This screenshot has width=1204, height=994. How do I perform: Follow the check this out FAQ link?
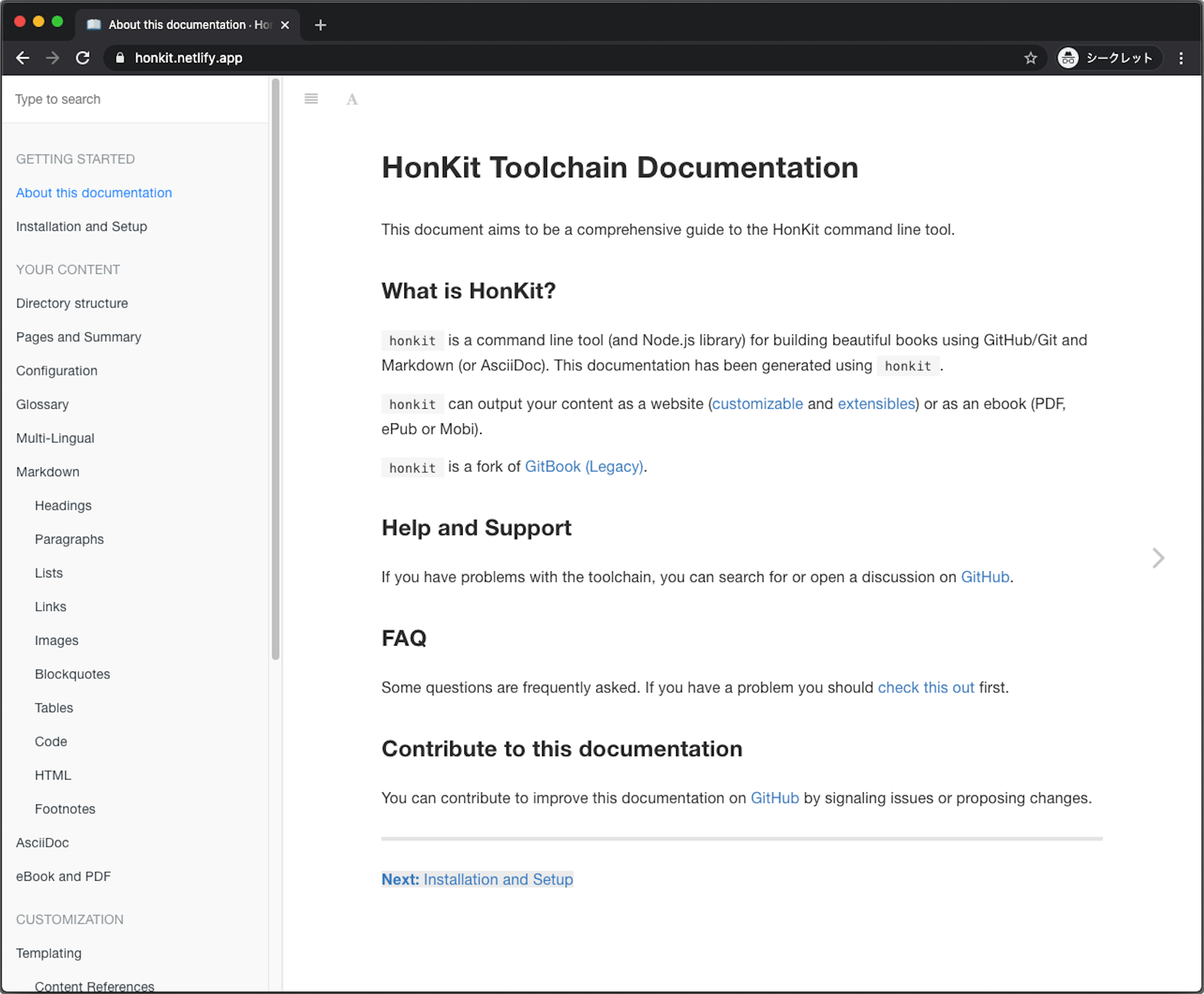click(926, 688)
